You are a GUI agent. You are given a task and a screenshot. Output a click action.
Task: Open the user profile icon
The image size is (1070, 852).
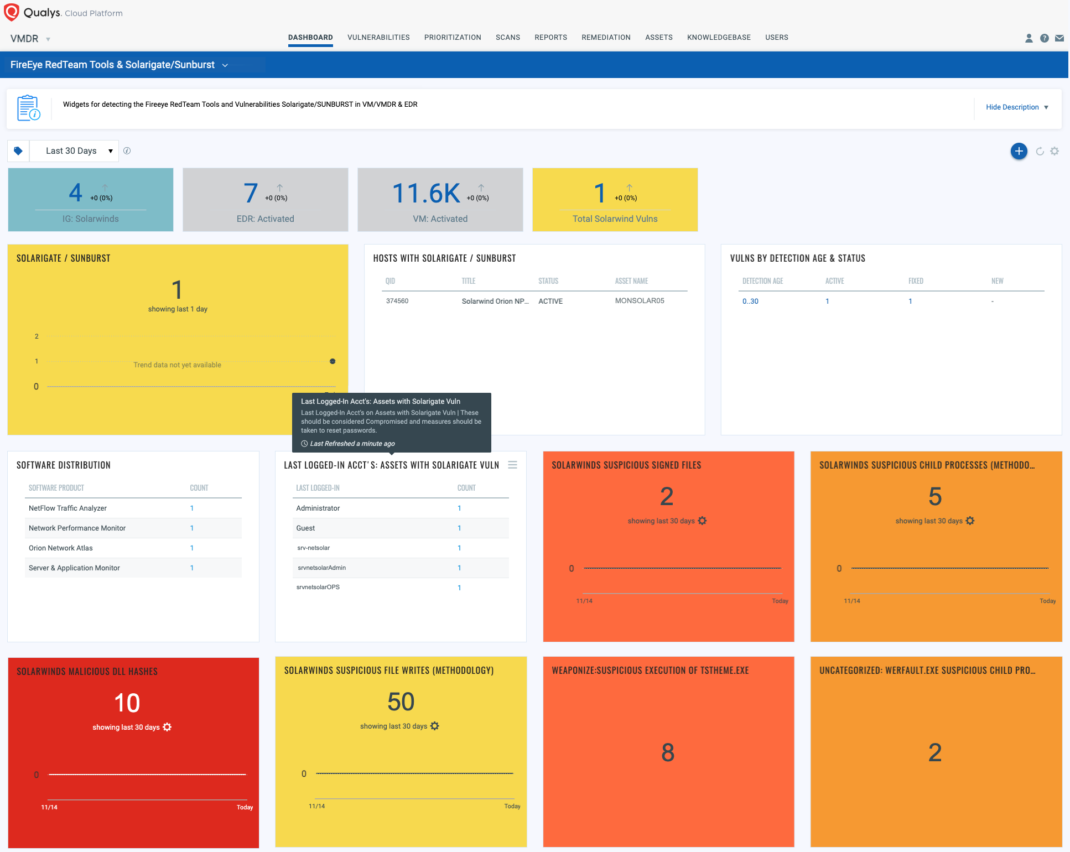(x=1028, y=38)
